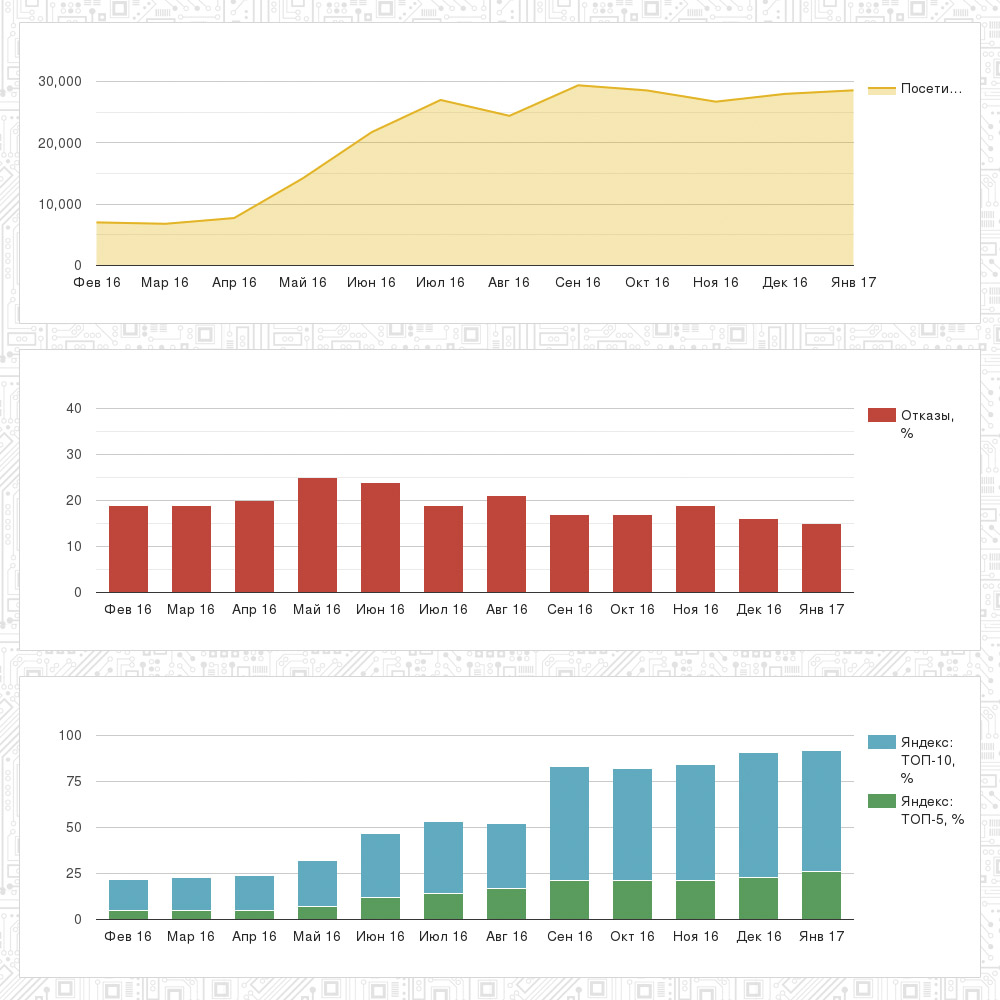
Task: Click the visitors line peak at Сен 16
Action: [578, 85]
